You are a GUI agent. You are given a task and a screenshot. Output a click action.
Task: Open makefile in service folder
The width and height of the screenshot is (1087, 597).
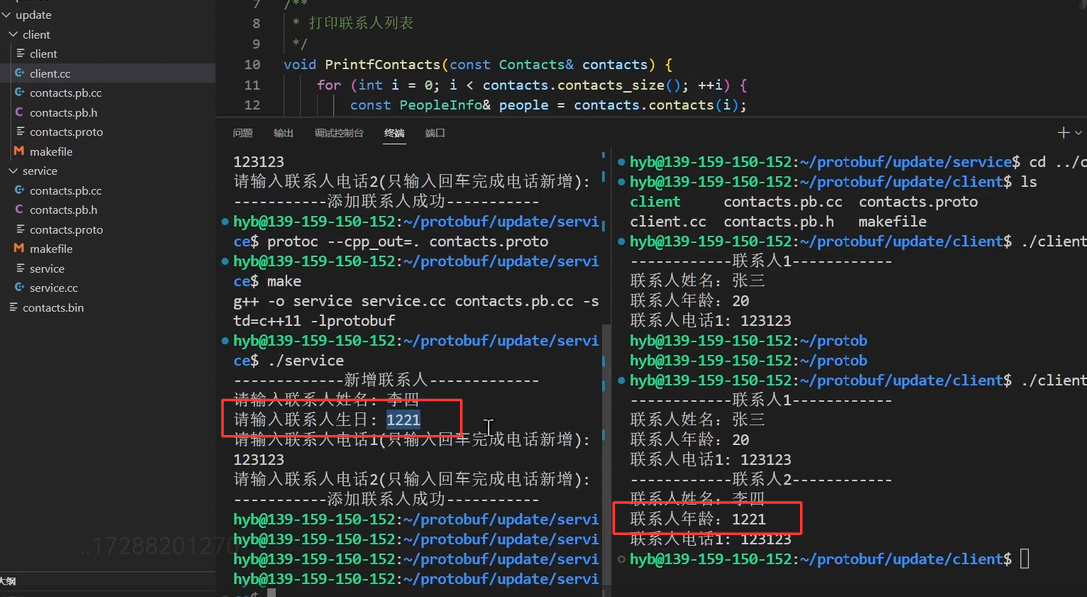[51, 249]
